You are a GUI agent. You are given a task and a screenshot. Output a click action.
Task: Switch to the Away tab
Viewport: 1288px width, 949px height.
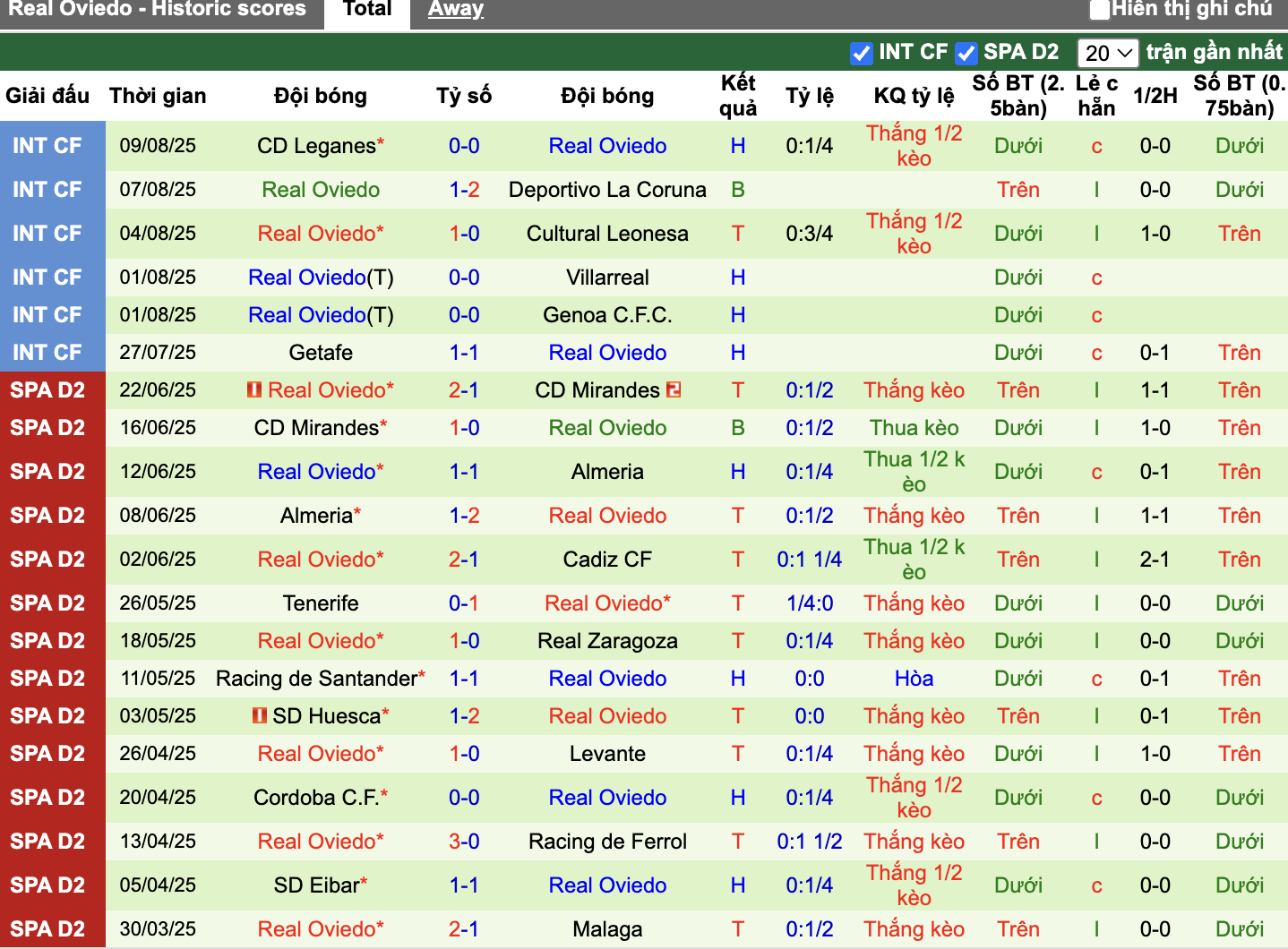[455, 10]
